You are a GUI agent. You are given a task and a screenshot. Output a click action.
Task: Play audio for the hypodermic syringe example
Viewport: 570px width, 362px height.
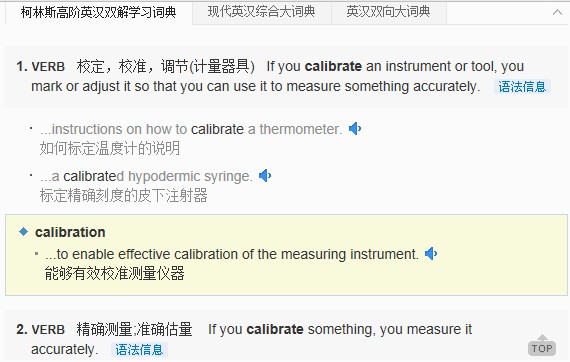click(x=265, y=176)
